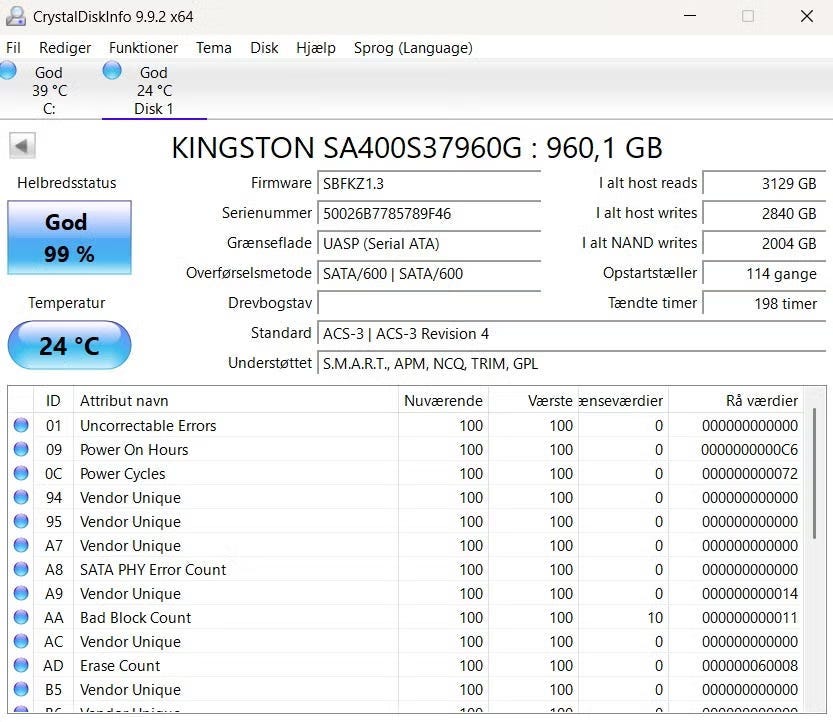The width and height of the screenshot is (833, 722).
Task: Click status dot of attribute 95 row
Action: [21, 521]
